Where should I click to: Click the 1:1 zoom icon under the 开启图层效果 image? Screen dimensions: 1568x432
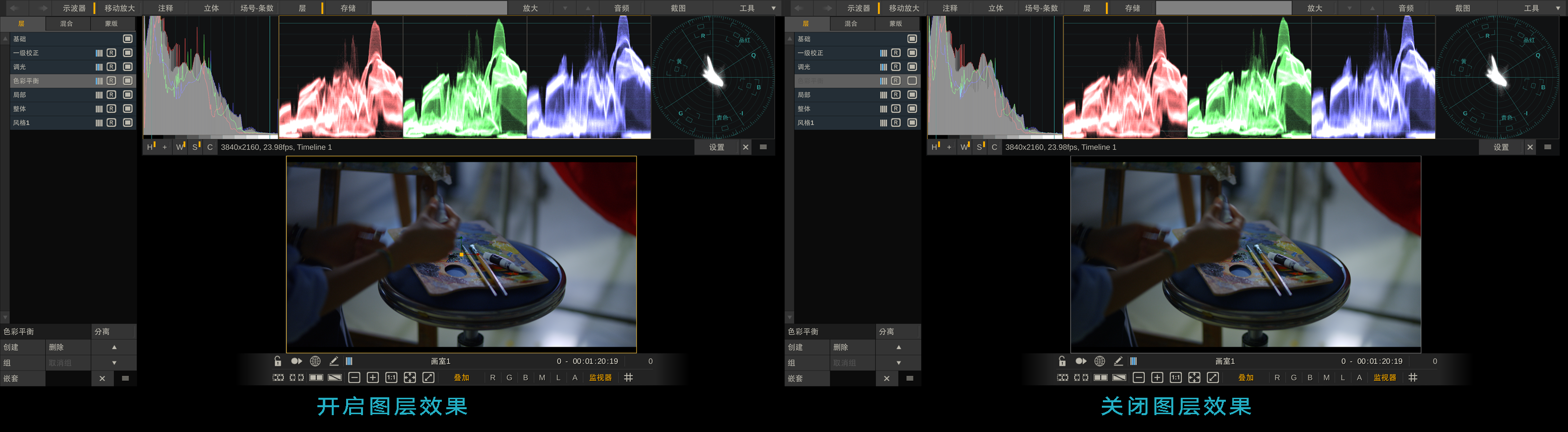[391, 378]
